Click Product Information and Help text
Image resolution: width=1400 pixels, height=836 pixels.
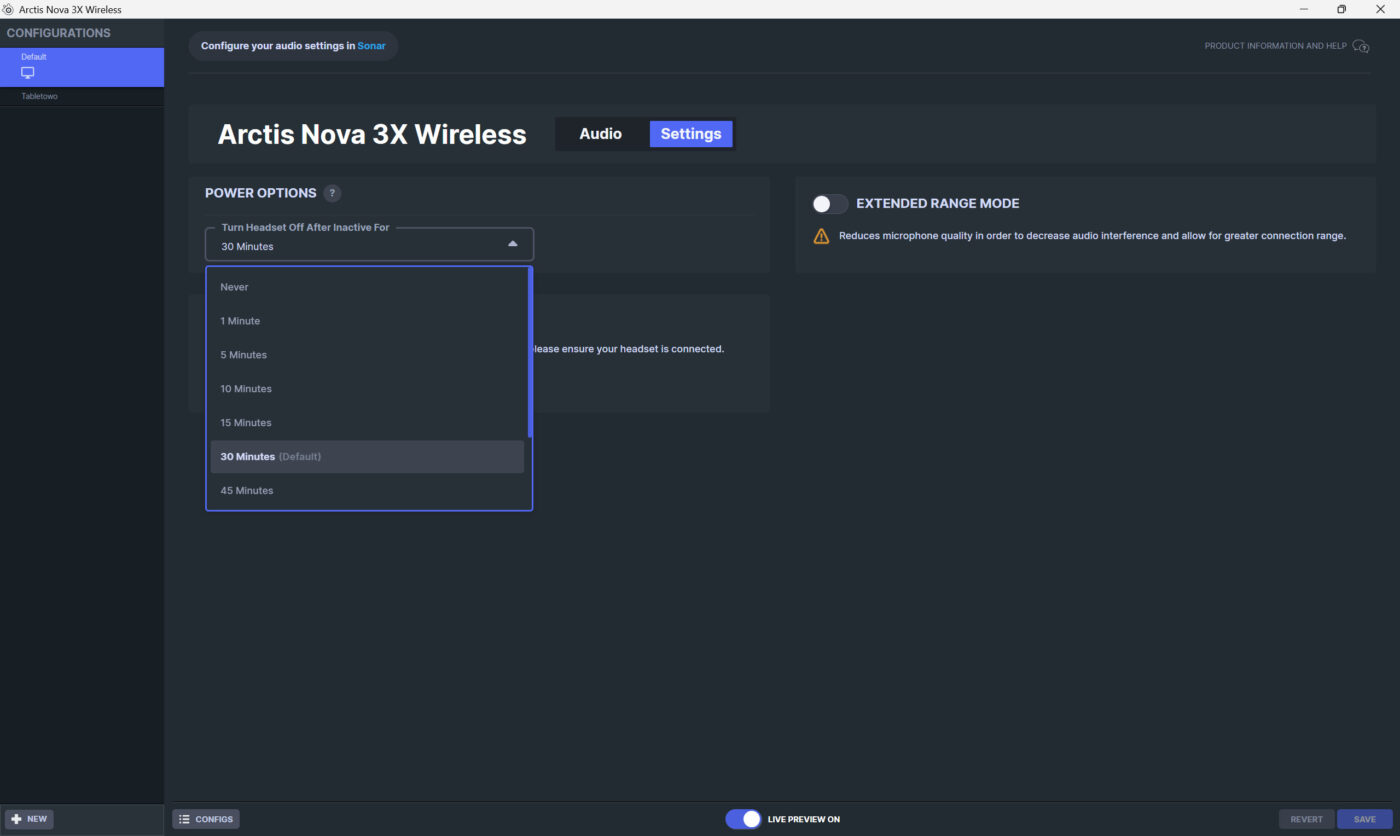click(x=1275, y=46)
